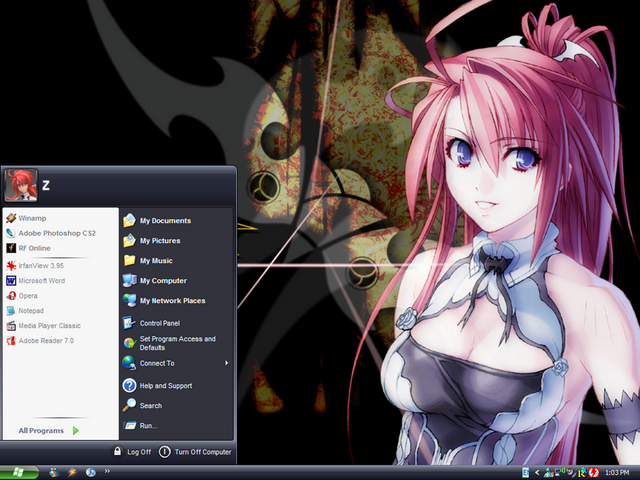The image size is (640, 480).
Task: Open Help and Support
Action: [158, 385]
